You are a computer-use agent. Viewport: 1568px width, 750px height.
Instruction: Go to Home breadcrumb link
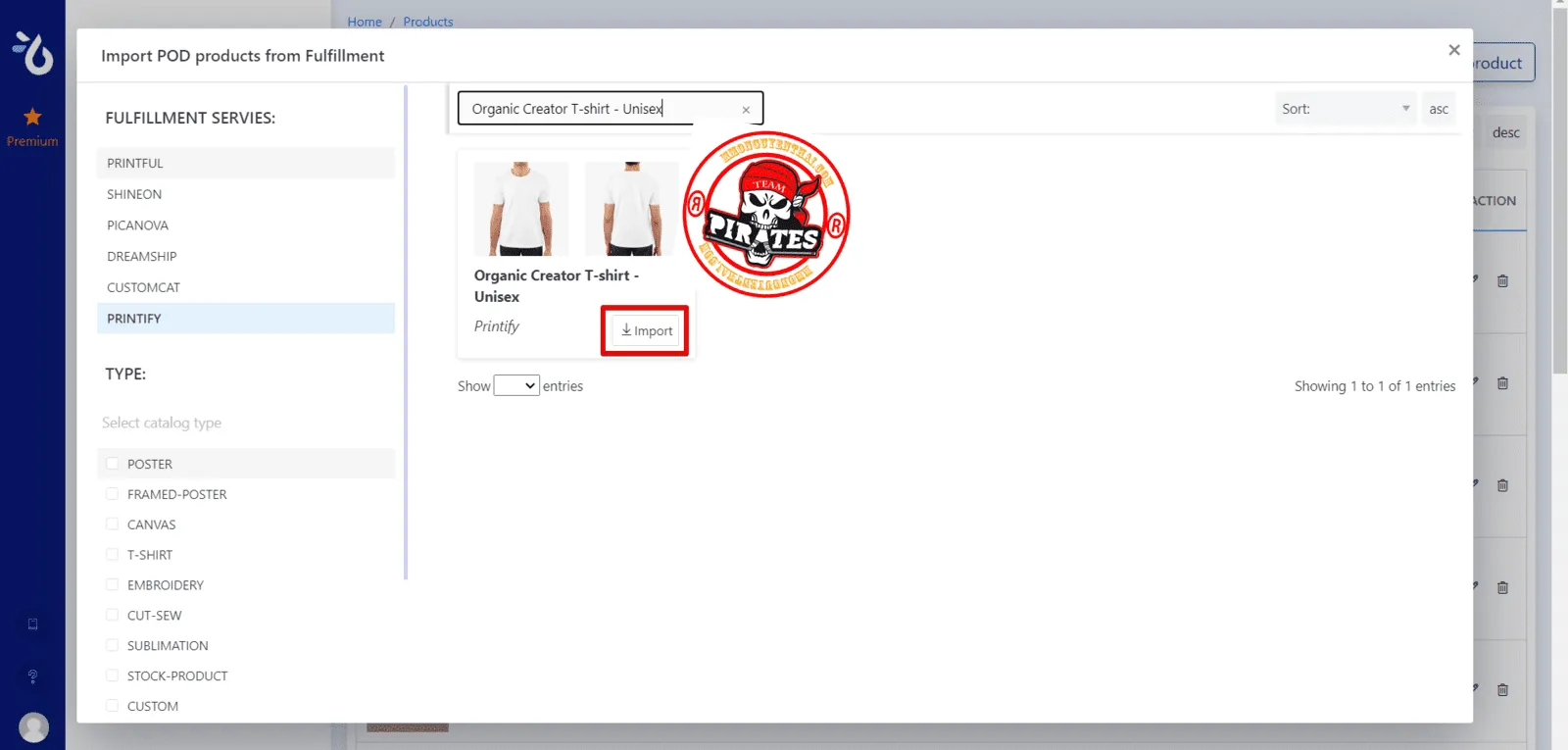365,22
